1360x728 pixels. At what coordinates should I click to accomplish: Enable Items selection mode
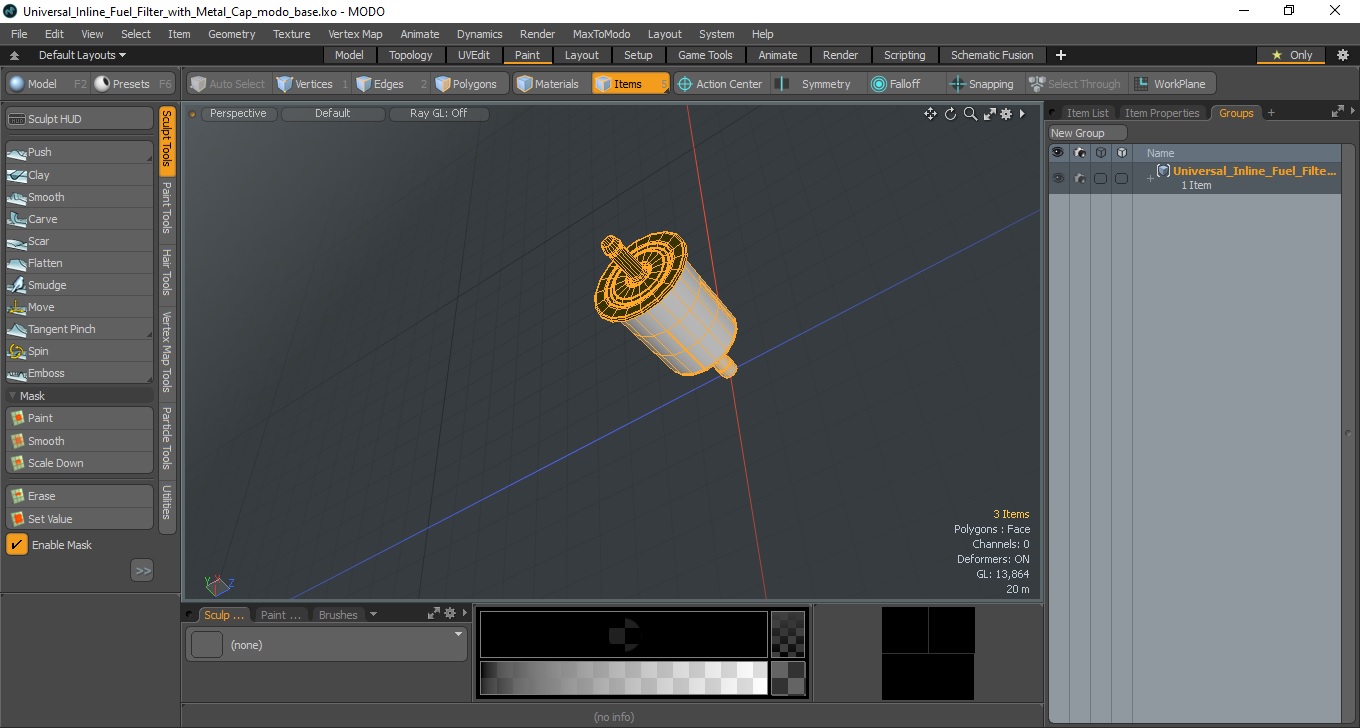[629, 84]
